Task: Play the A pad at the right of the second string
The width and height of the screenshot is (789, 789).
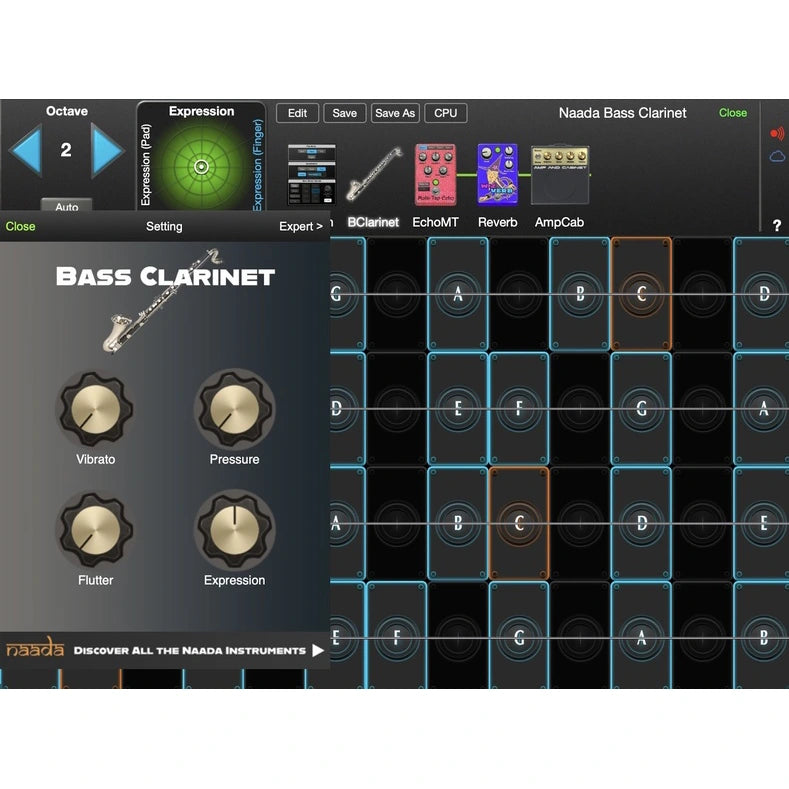Action: [762, 409]
